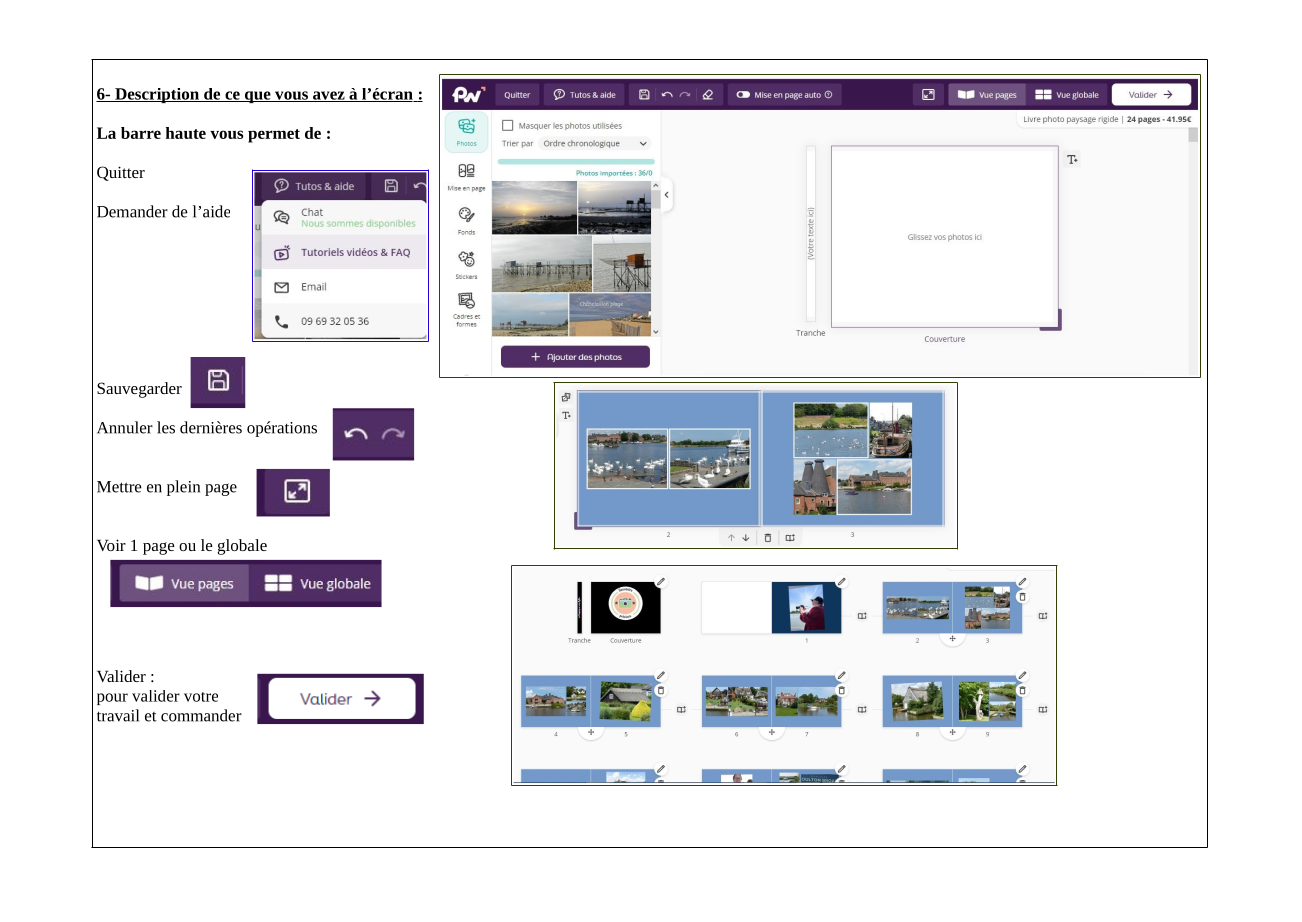Screen dimensions: 1302x922
Task: Select the sunset photo thumbnail in the photo list
Action: pyautogui.click(x=533, y=207)
